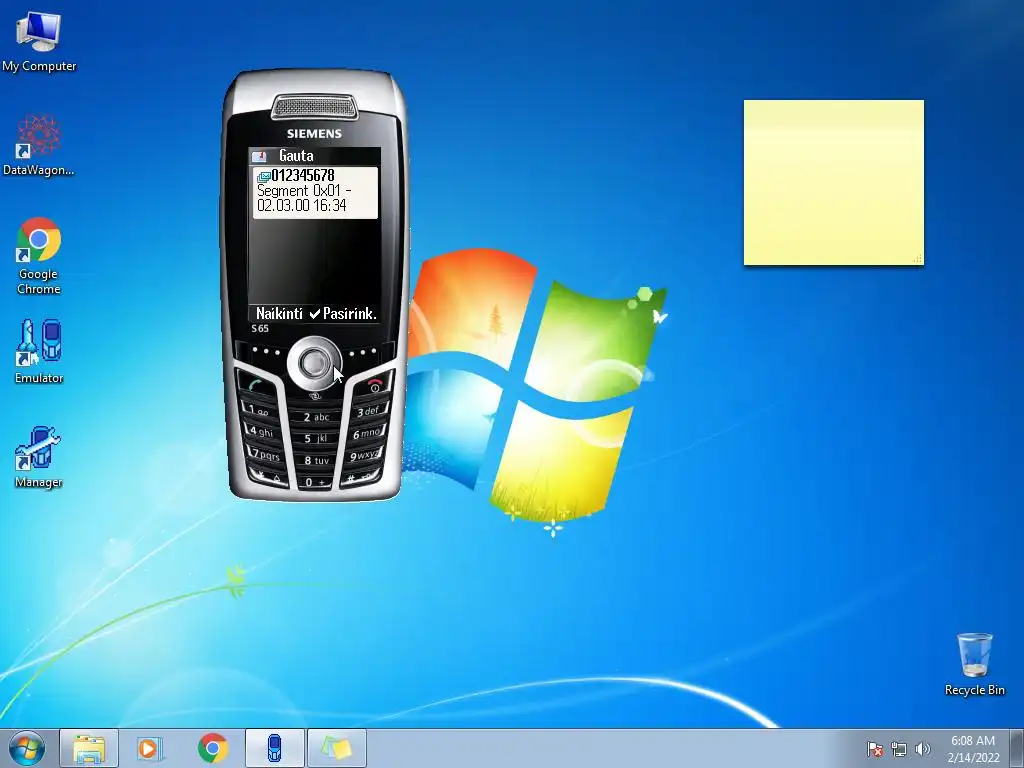Click the 9 wxyz key on keypad
The width and height of the screenshot is (1024, 768).
point(364,455)
